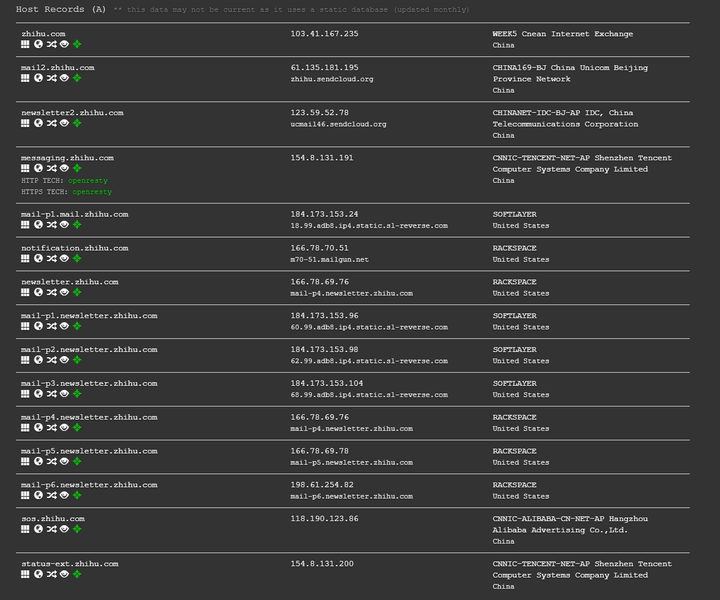Click the green crosshair icon under mail-p2.newsletter.zhihu.com
This screenshot has width=720, height=600.
(77, 360)
